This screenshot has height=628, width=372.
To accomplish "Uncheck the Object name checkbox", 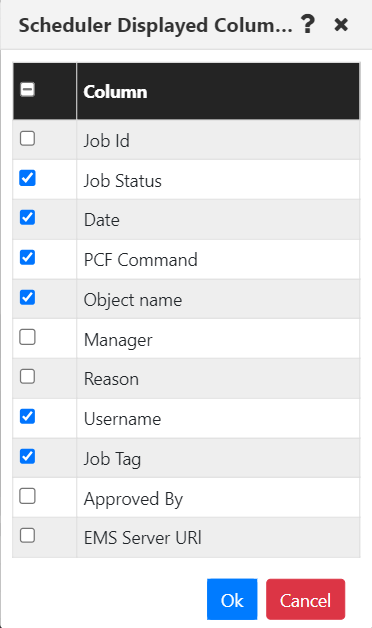I will click(27, 298).
